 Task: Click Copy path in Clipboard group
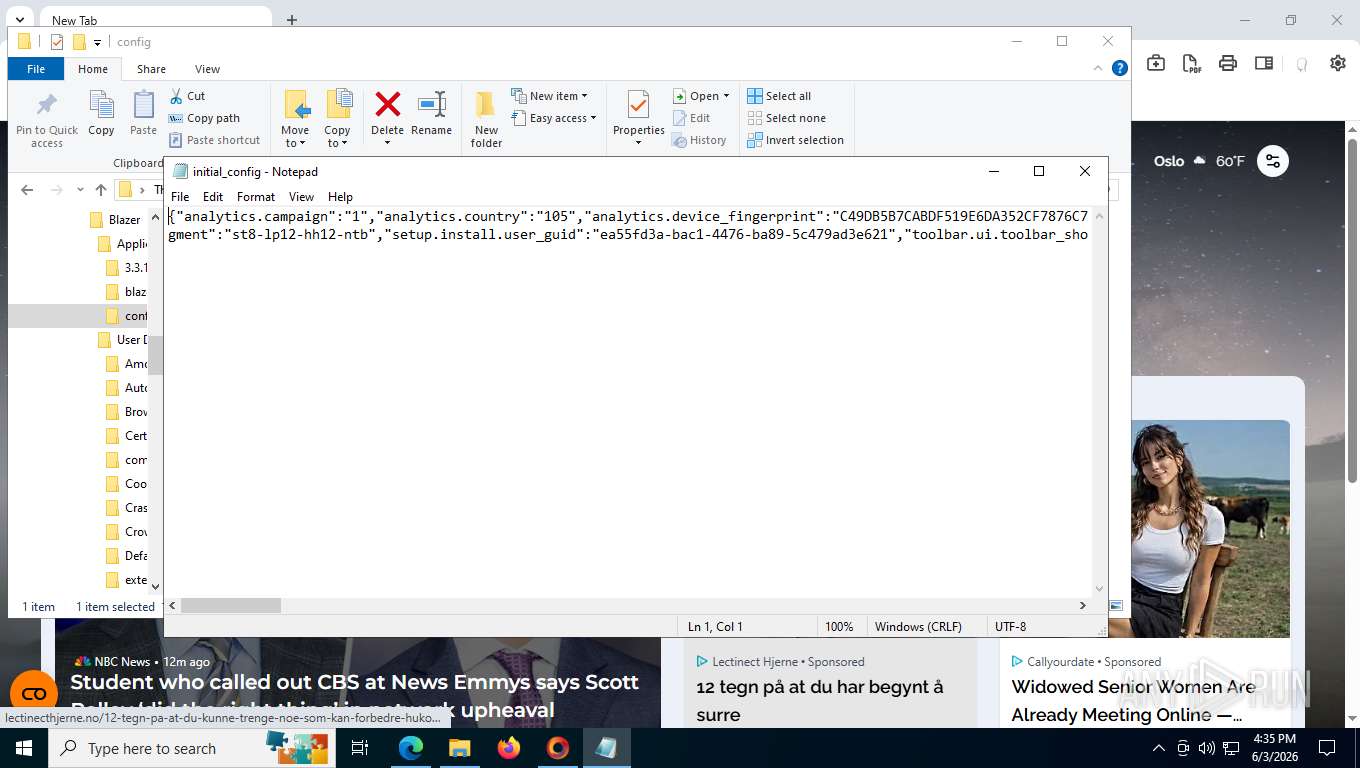205,118
